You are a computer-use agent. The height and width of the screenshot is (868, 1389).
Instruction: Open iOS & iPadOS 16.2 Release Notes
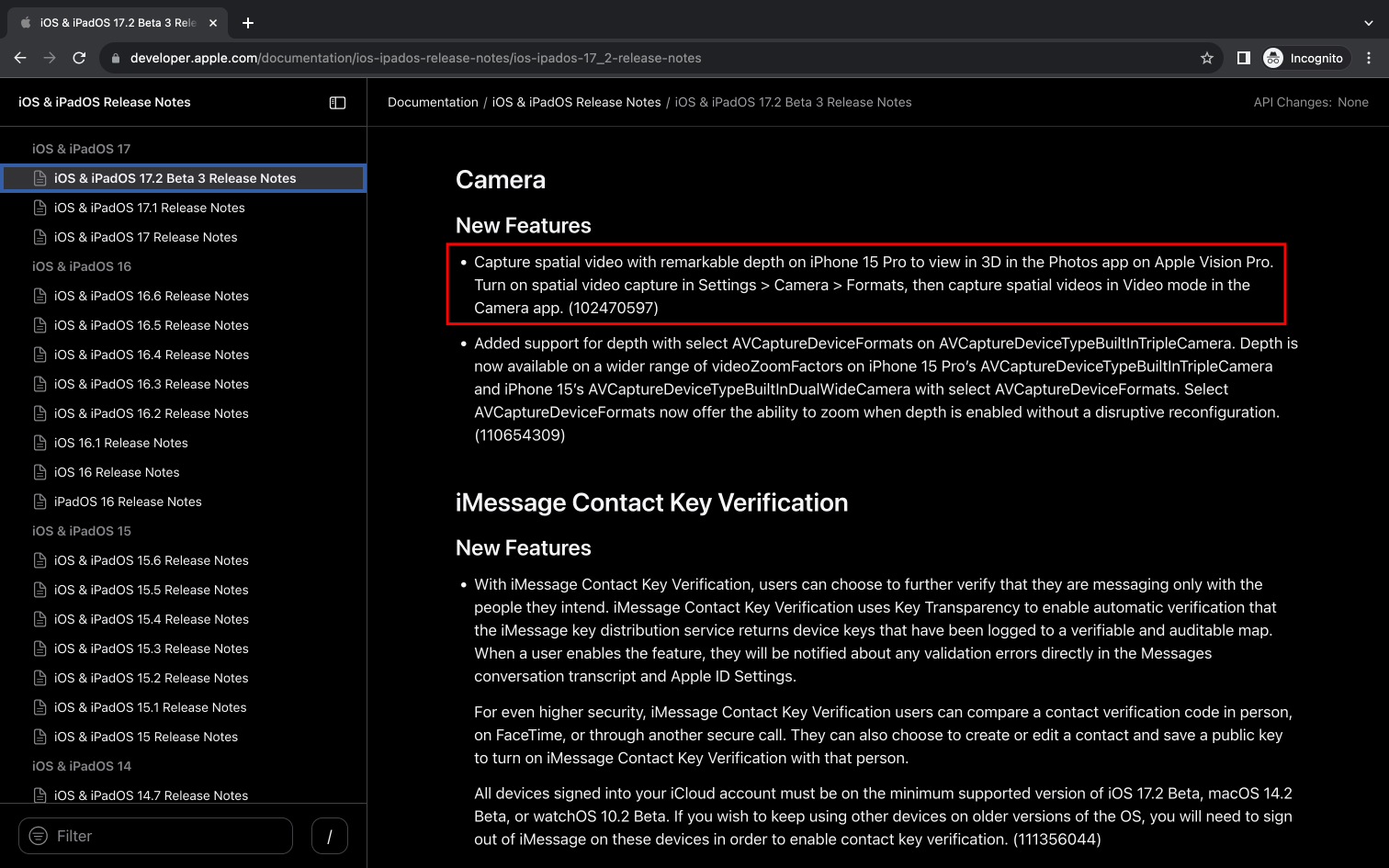pyautogui.click(x=151, y=413)
